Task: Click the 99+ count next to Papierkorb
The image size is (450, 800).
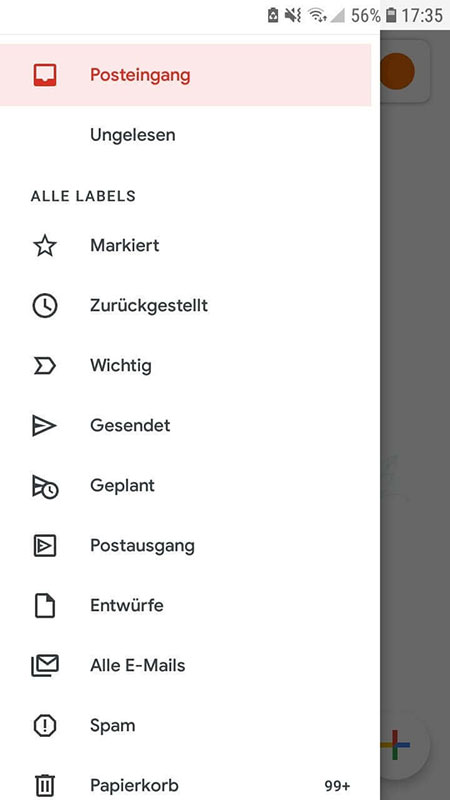Action: coord(337,786)
